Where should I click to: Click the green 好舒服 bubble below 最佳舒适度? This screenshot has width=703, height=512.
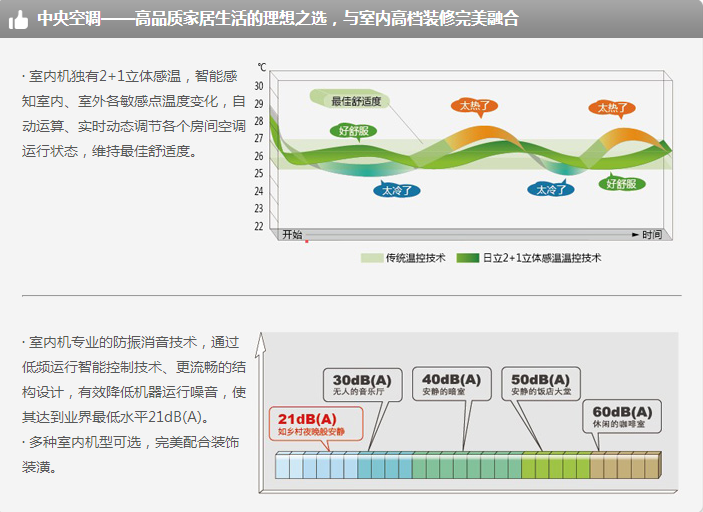pos(354,130)
